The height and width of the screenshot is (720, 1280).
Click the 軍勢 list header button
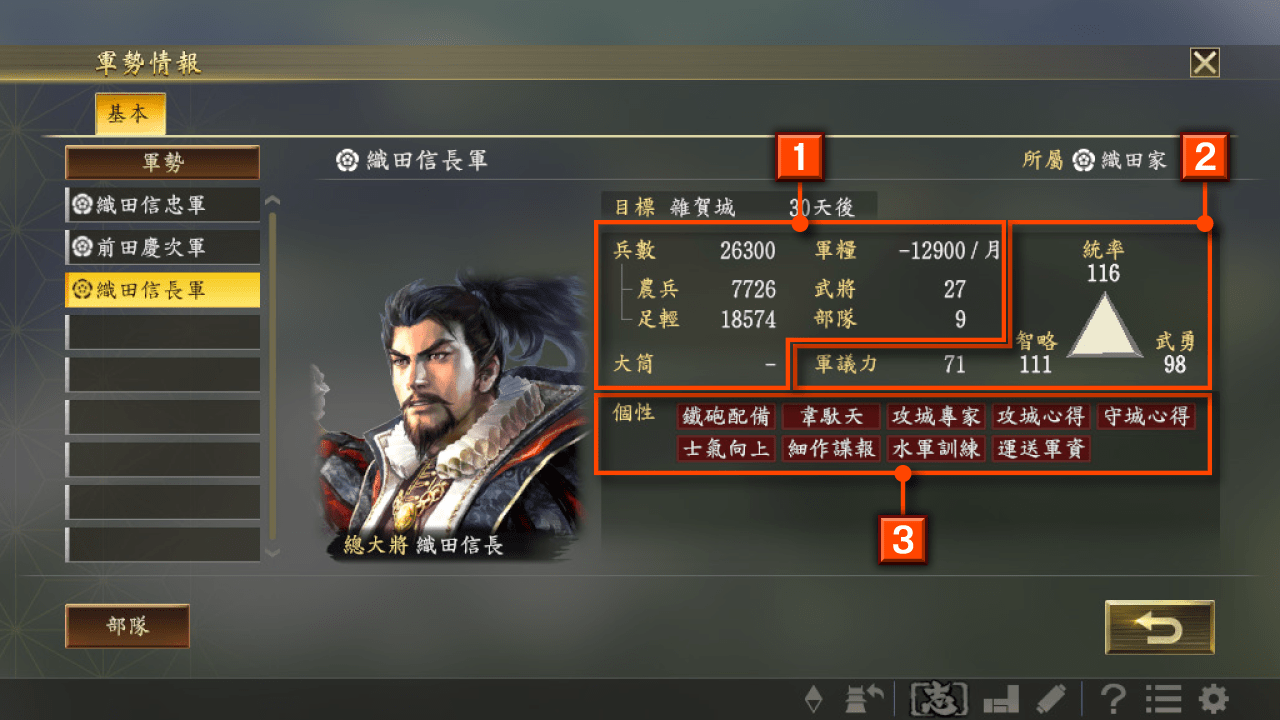[x=162, y=162]
